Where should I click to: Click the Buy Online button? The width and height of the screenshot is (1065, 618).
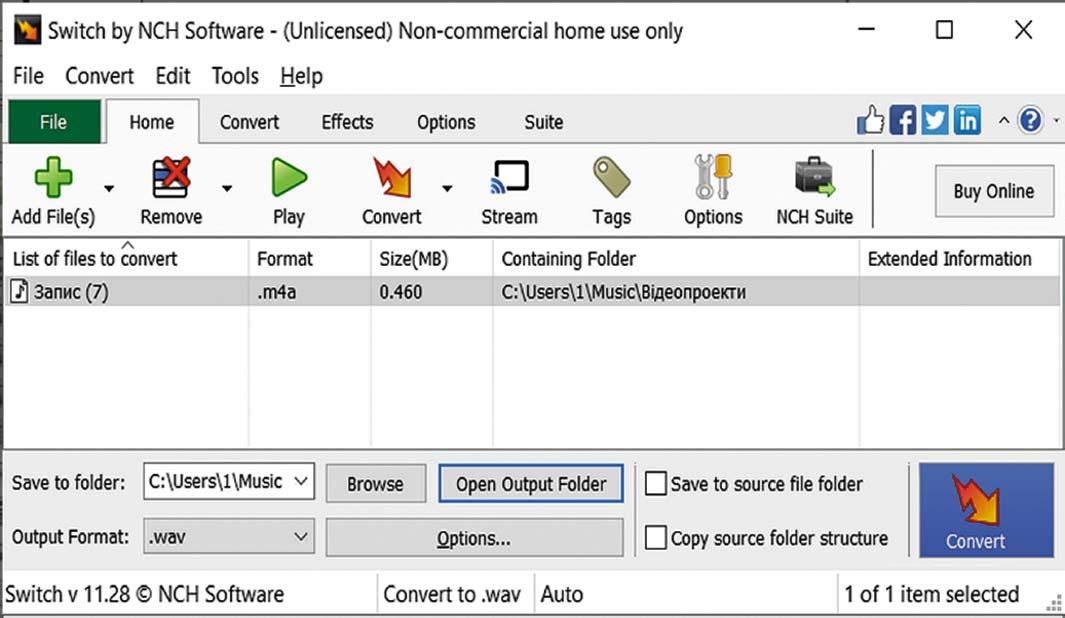(x=994, y=191)
